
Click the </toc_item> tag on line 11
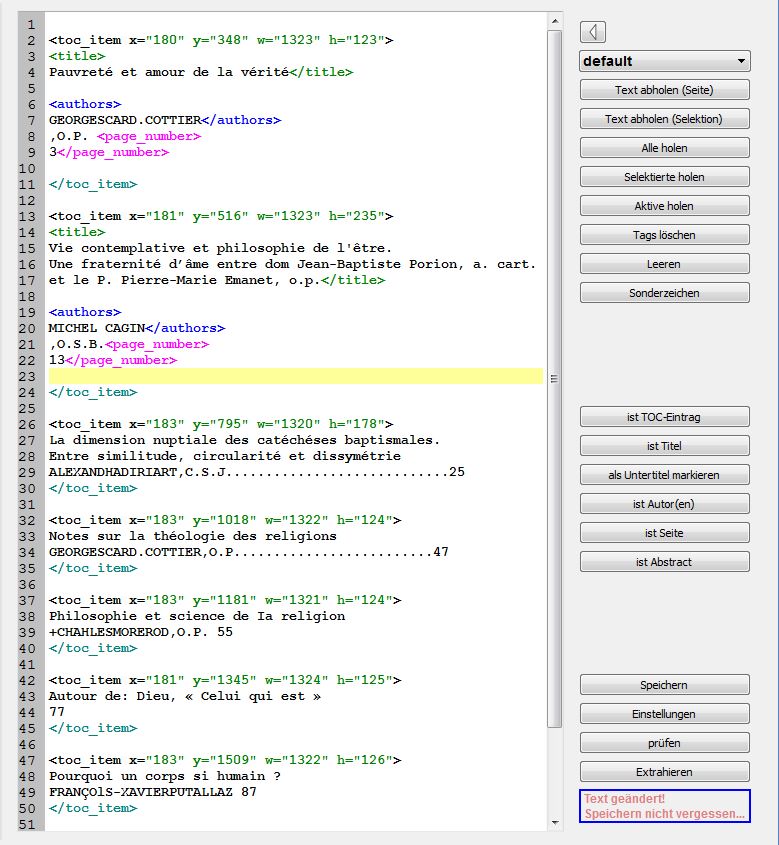click(x=93, y=184)
